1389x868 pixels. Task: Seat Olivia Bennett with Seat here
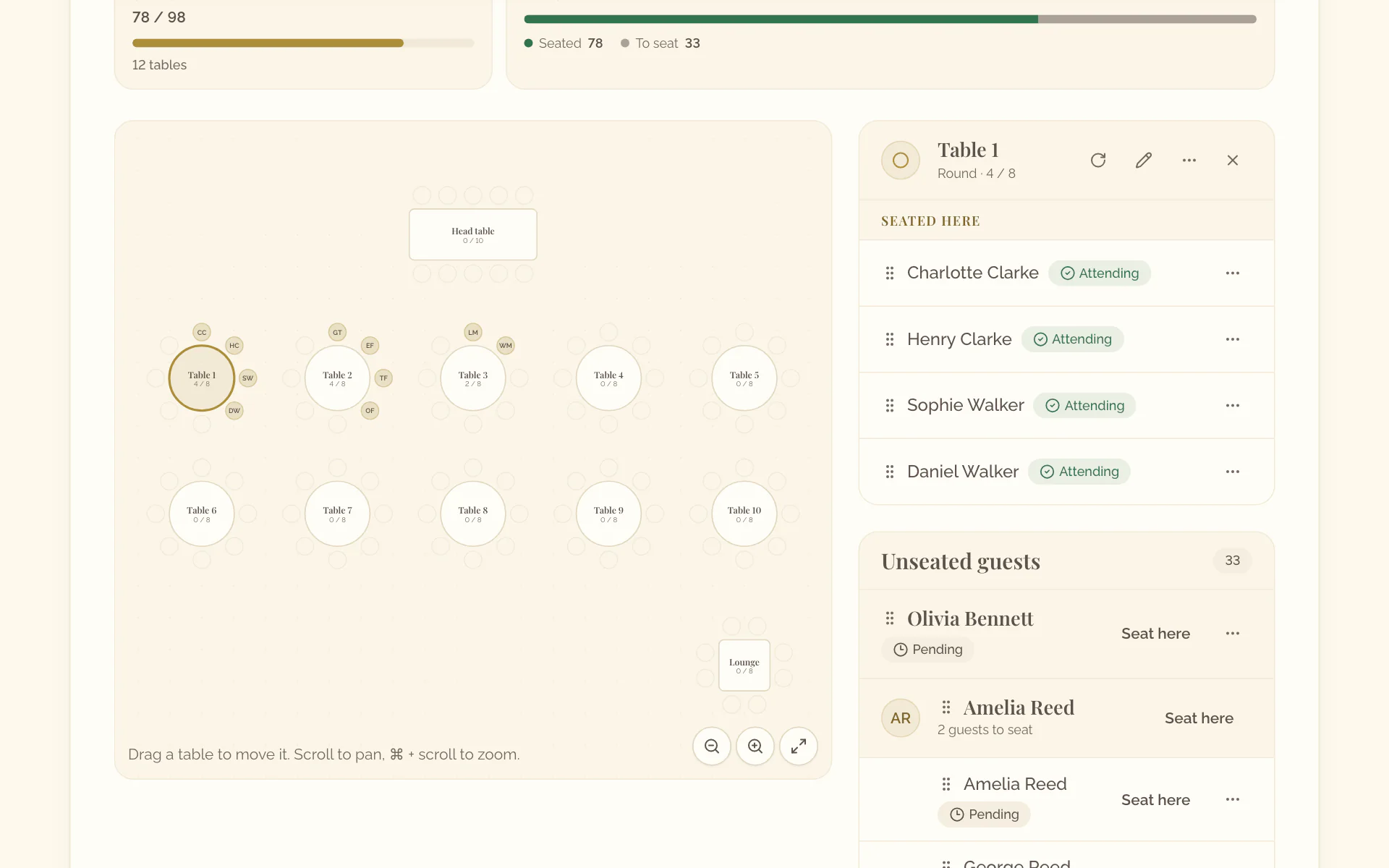(x=1155, y=634)
